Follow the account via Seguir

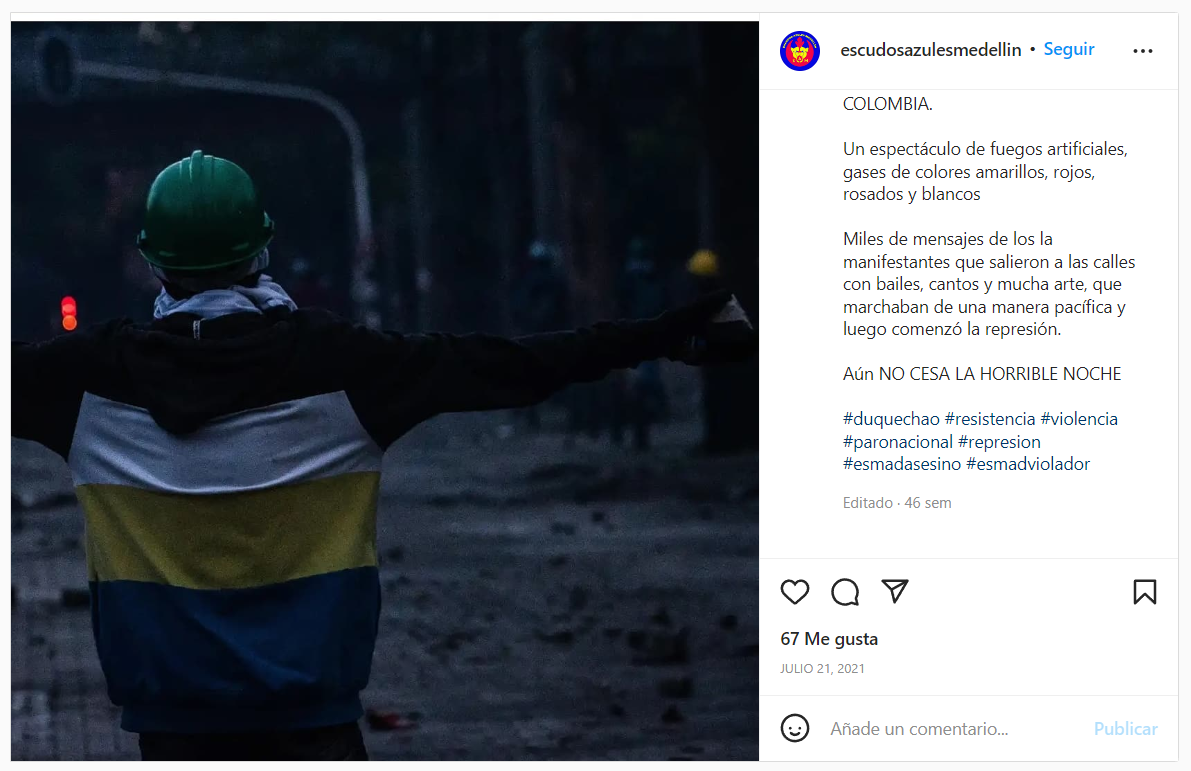(1069, 49)
